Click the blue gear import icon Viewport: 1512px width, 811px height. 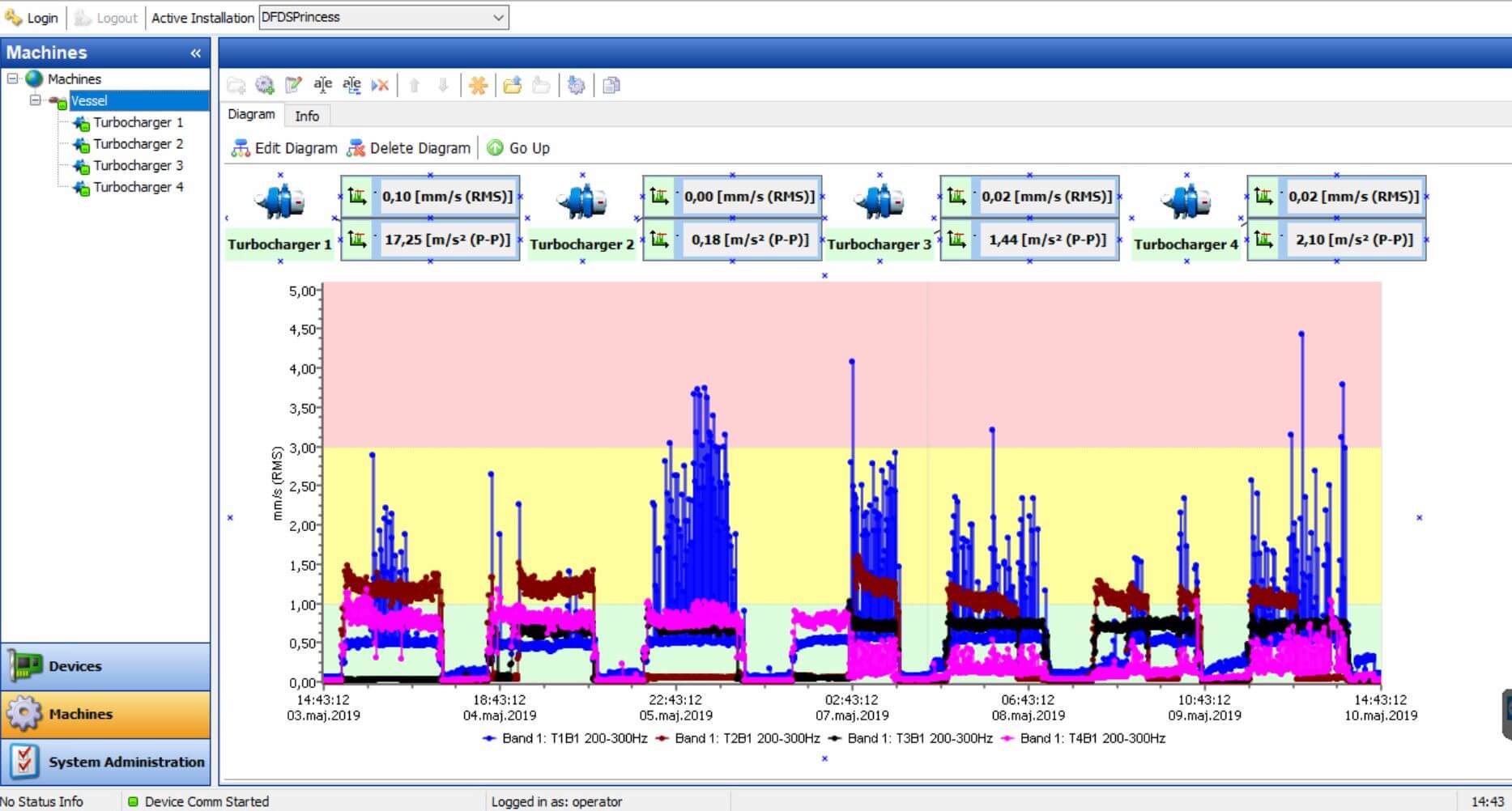pos(576,85)
